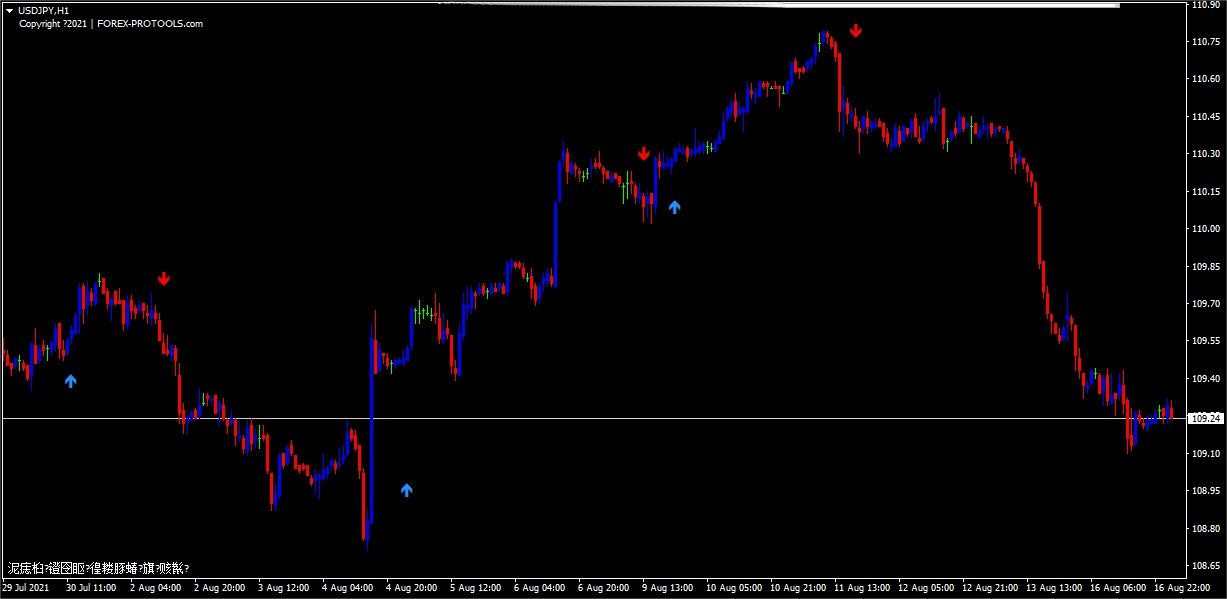Click the 110.90 label on the price scale
Viewport: 1227px width, 599px height.
[1204, 5]
